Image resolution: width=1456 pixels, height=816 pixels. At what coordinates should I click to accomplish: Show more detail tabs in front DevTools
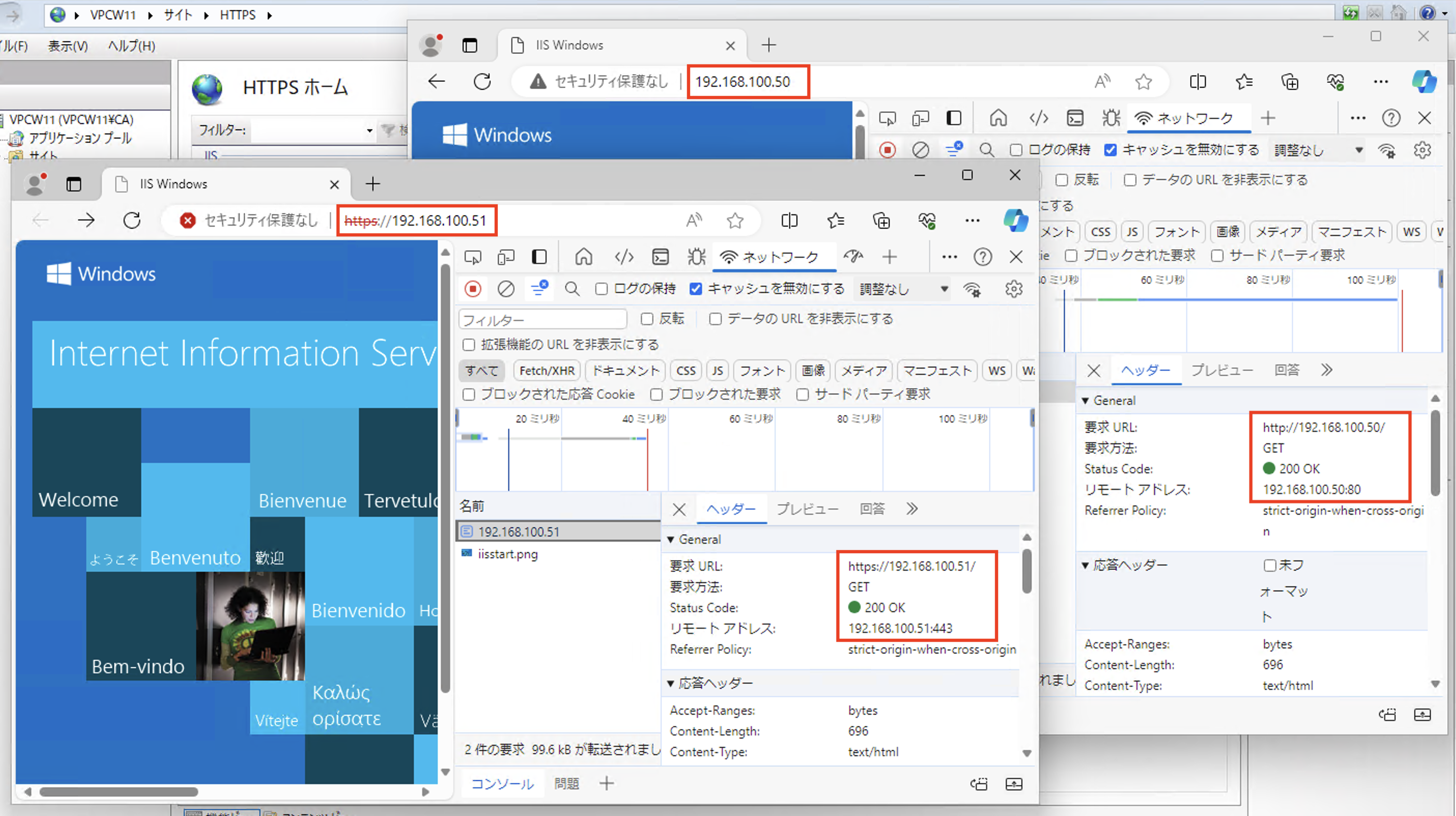[x=912, y=509]
